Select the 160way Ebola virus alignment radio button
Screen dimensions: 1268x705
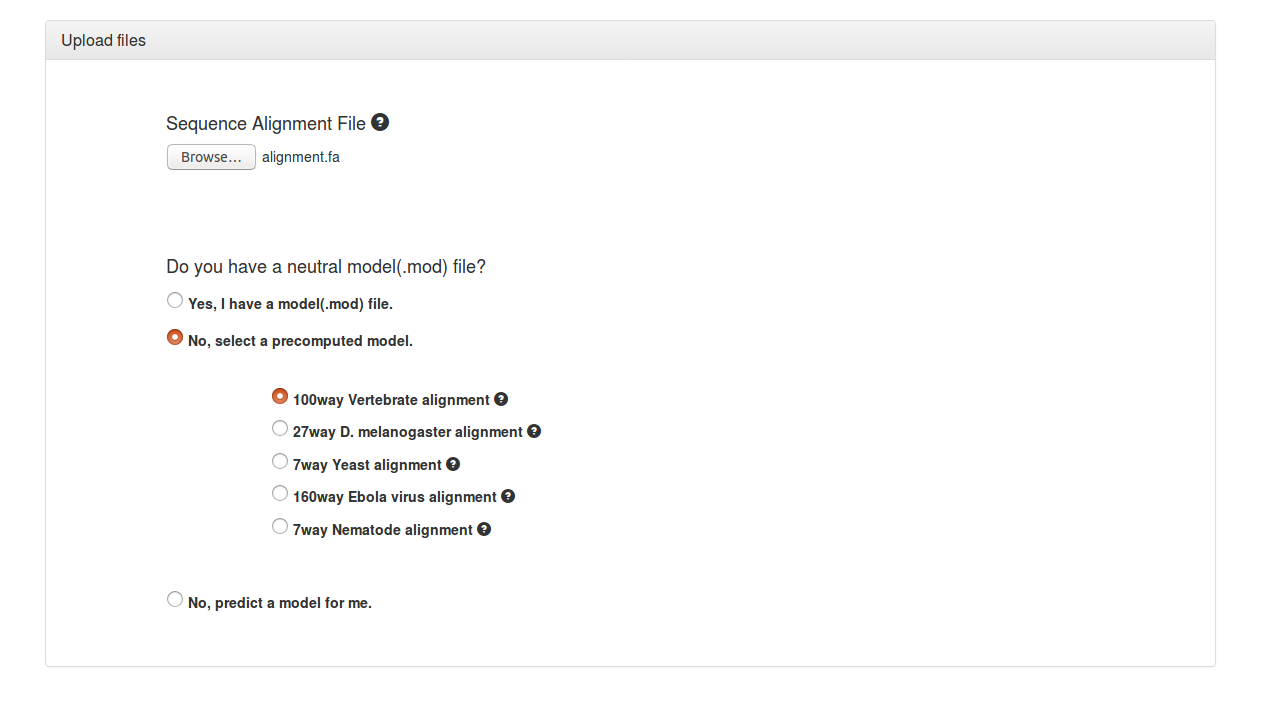pyautogui.click(x=280, y=493)
